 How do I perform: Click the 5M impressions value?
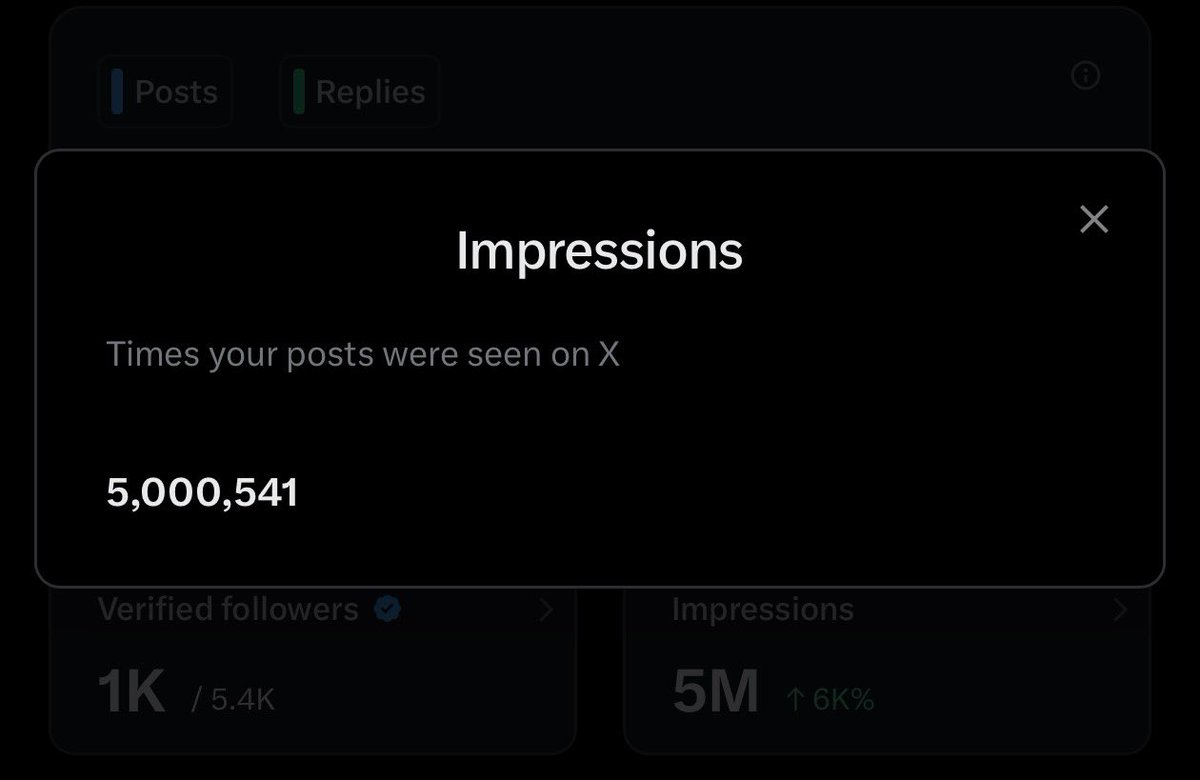pos(715,692)
